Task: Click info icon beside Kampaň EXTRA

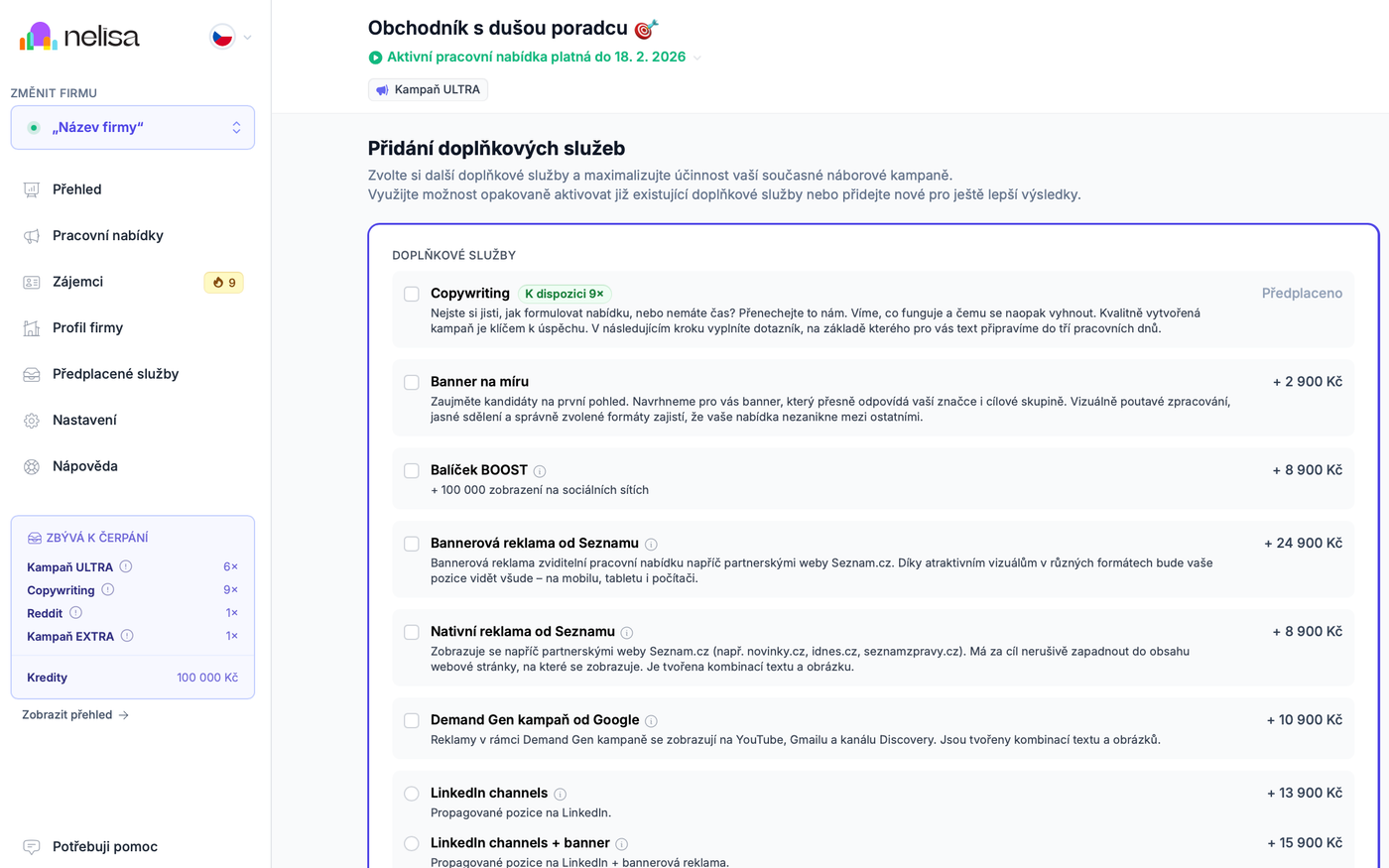Action: (x=127, y=636)
